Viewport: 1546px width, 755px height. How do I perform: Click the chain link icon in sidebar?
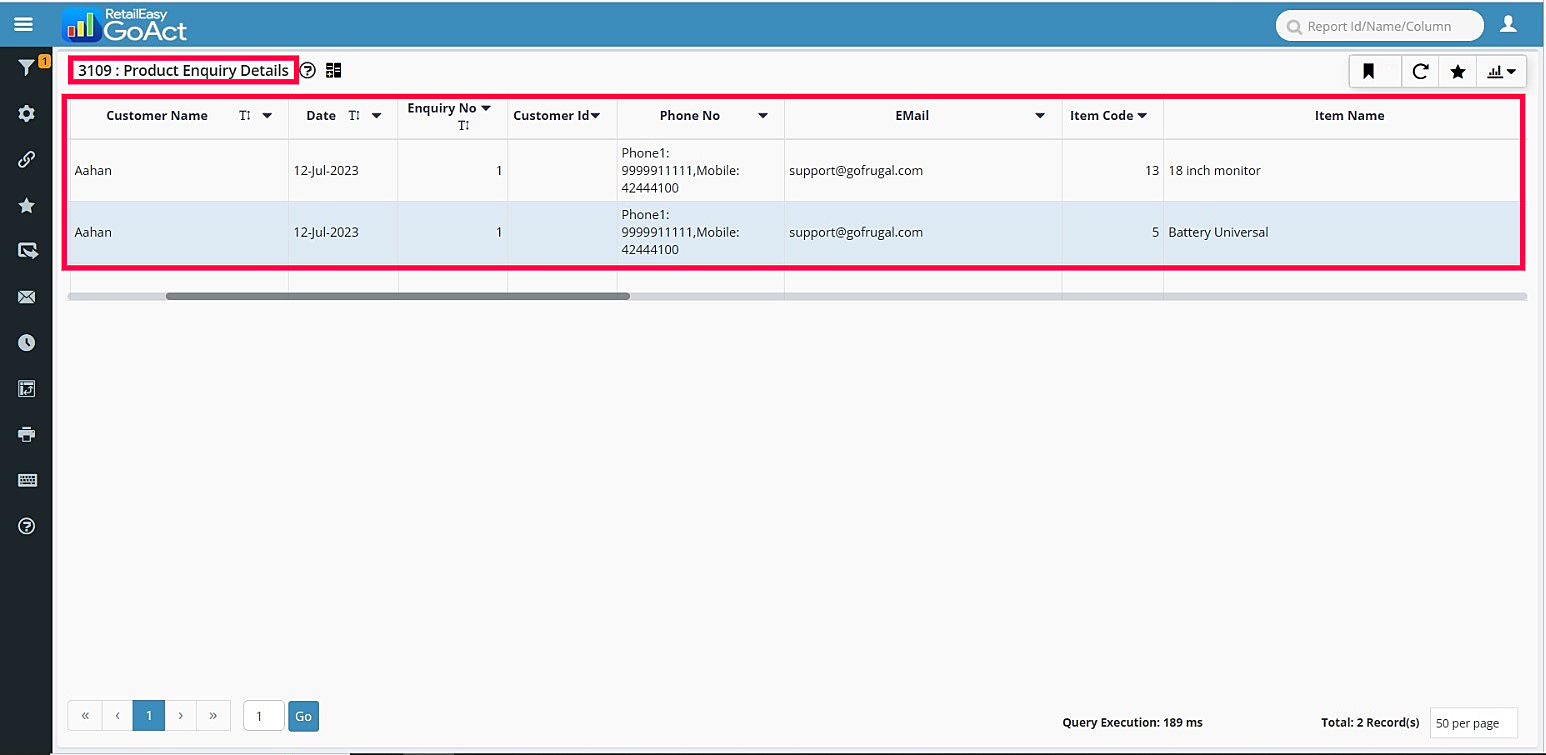(x=27, y=160)
